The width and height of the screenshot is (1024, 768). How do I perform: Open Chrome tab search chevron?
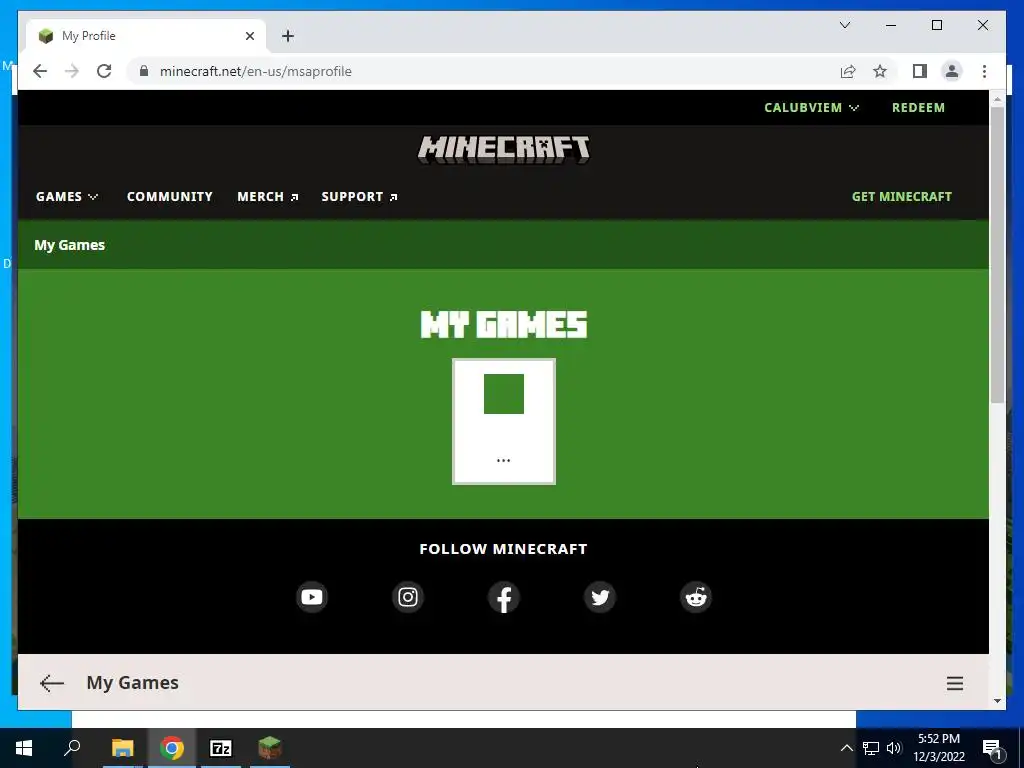pos(844,25)
